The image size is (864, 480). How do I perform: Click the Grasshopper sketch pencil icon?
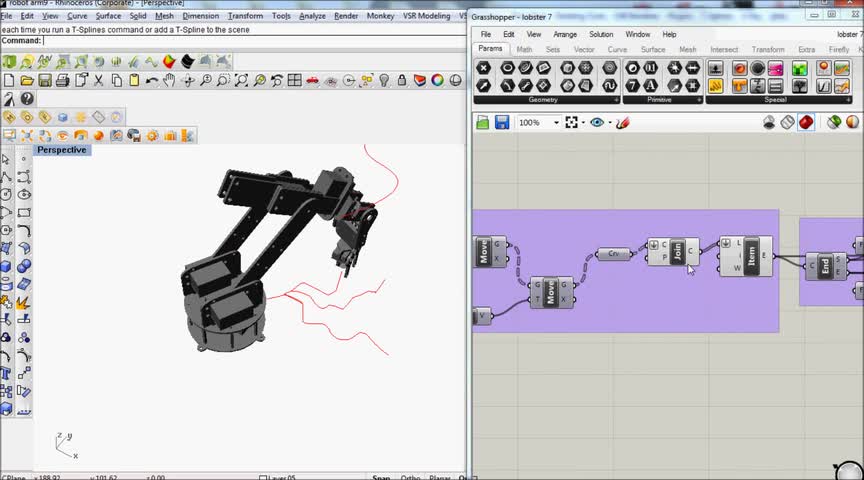coord(622,122)
